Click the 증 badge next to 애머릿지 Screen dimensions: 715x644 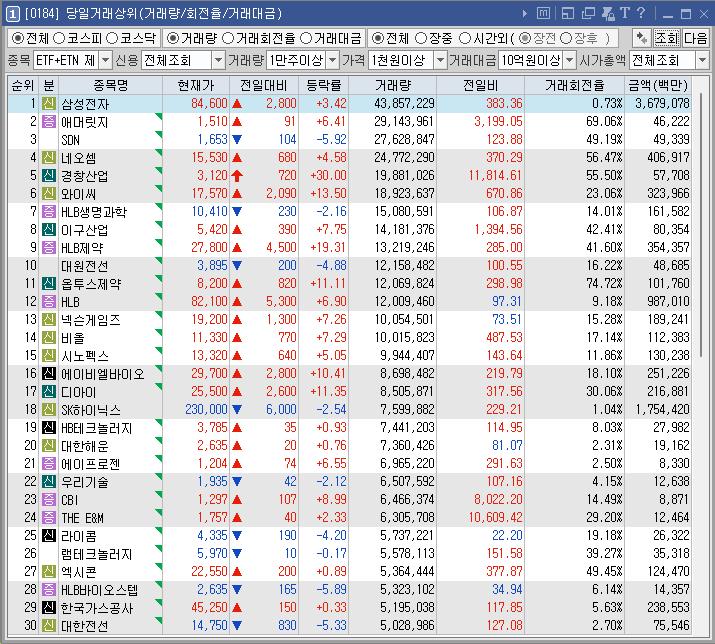[49, 121]
